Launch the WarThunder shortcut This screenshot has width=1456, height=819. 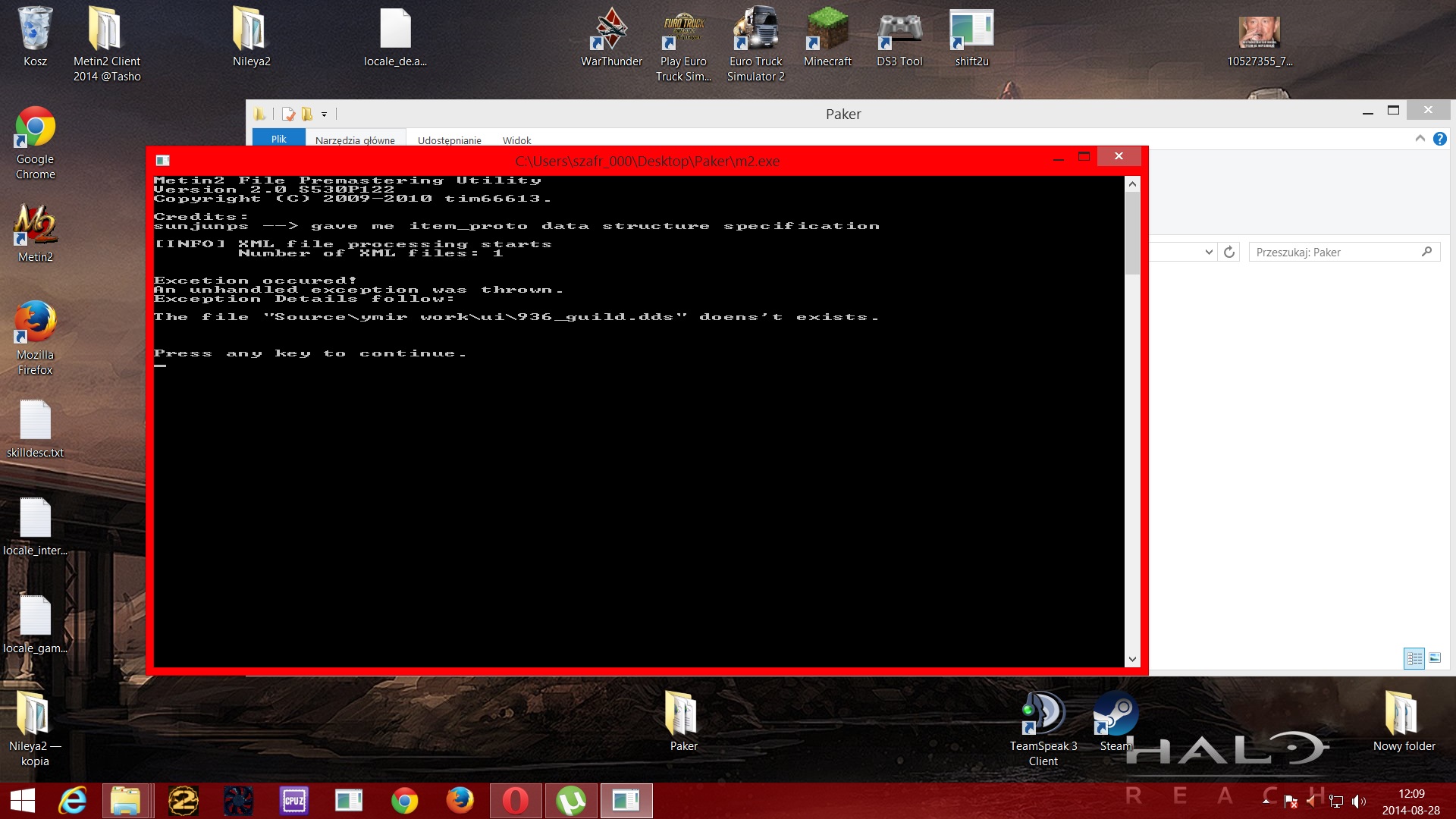pyautogui.click(x=611, y=36)
